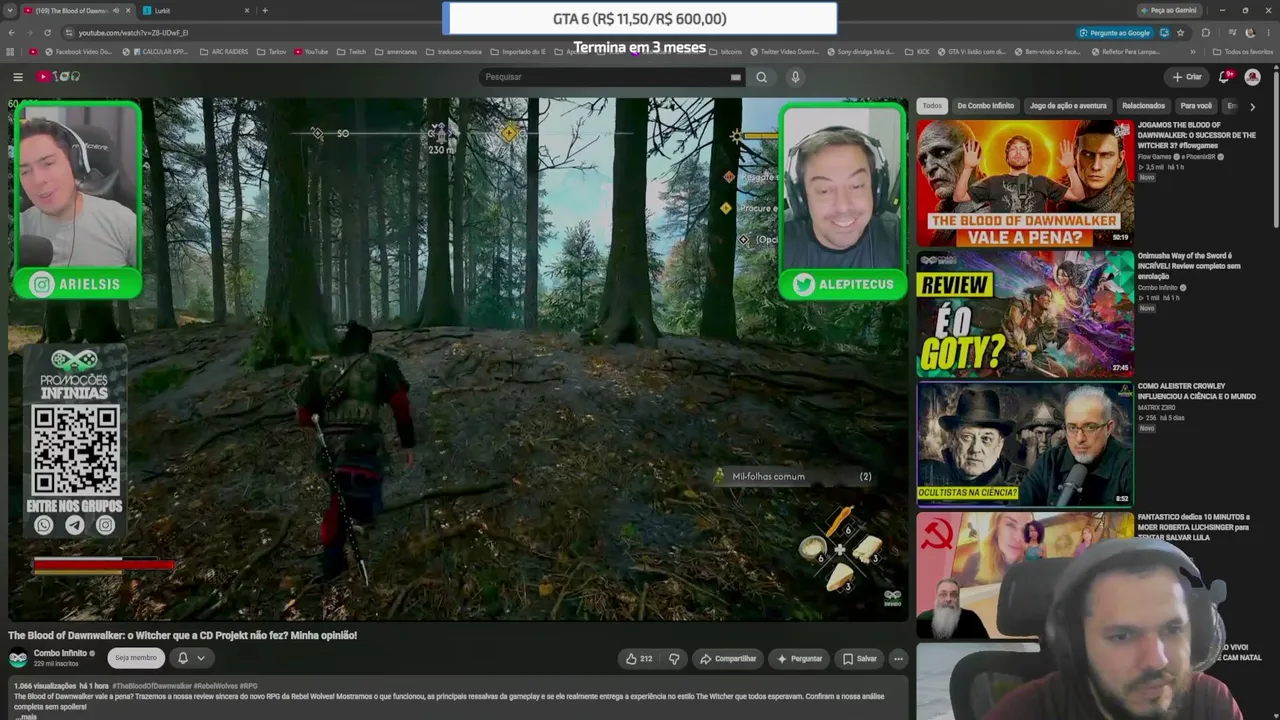The width and height of the screenshot is (1280, 720).
Task: Open the YouTube guide hamburger menu
Action: [17, 77]
